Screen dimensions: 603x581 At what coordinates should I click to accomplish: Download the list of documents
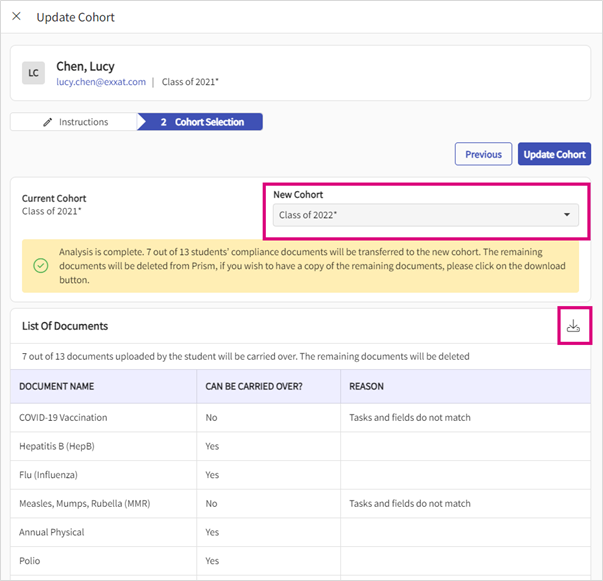click(x=573, y=326)
